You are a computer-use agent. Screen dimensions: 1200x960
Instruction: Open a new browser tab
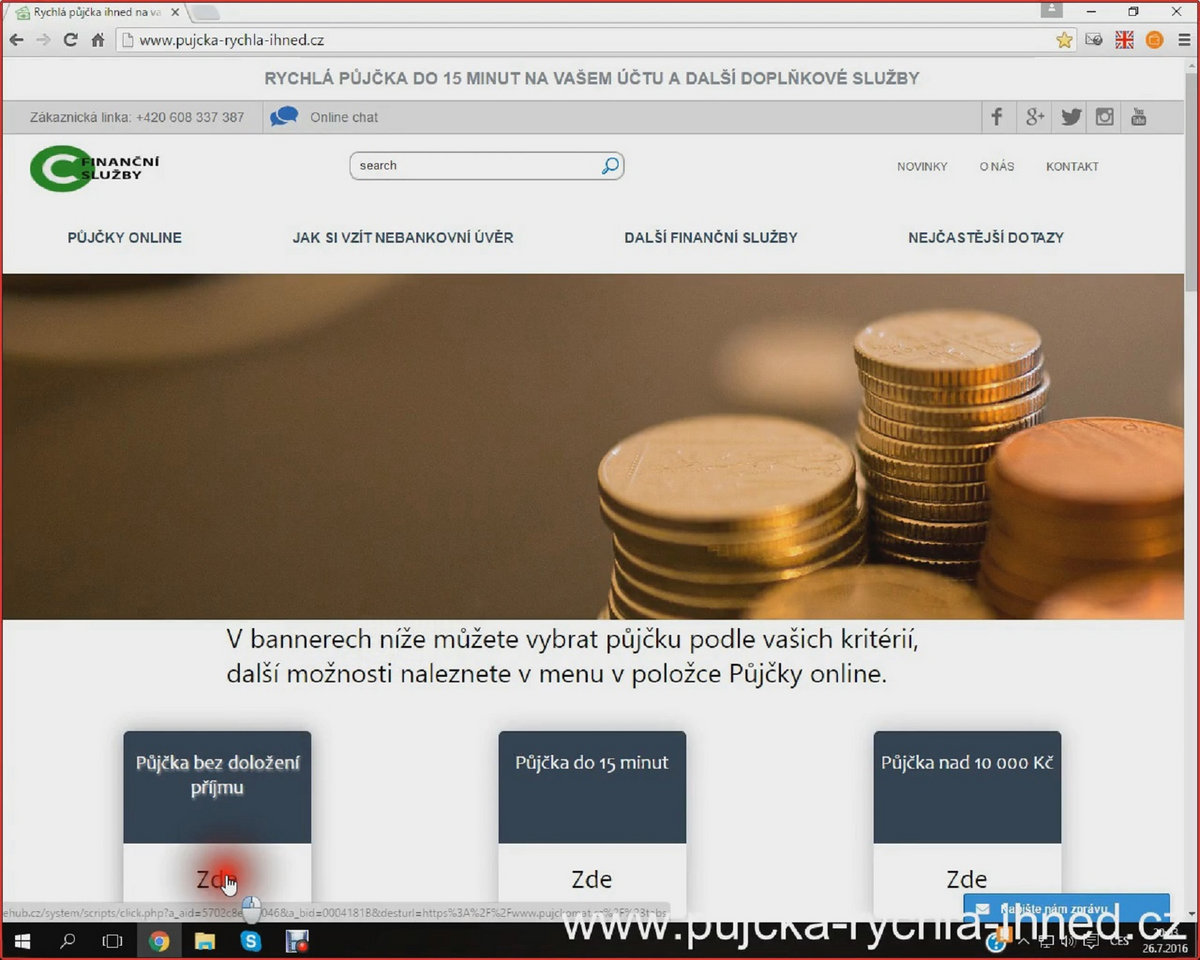(205, 13)
